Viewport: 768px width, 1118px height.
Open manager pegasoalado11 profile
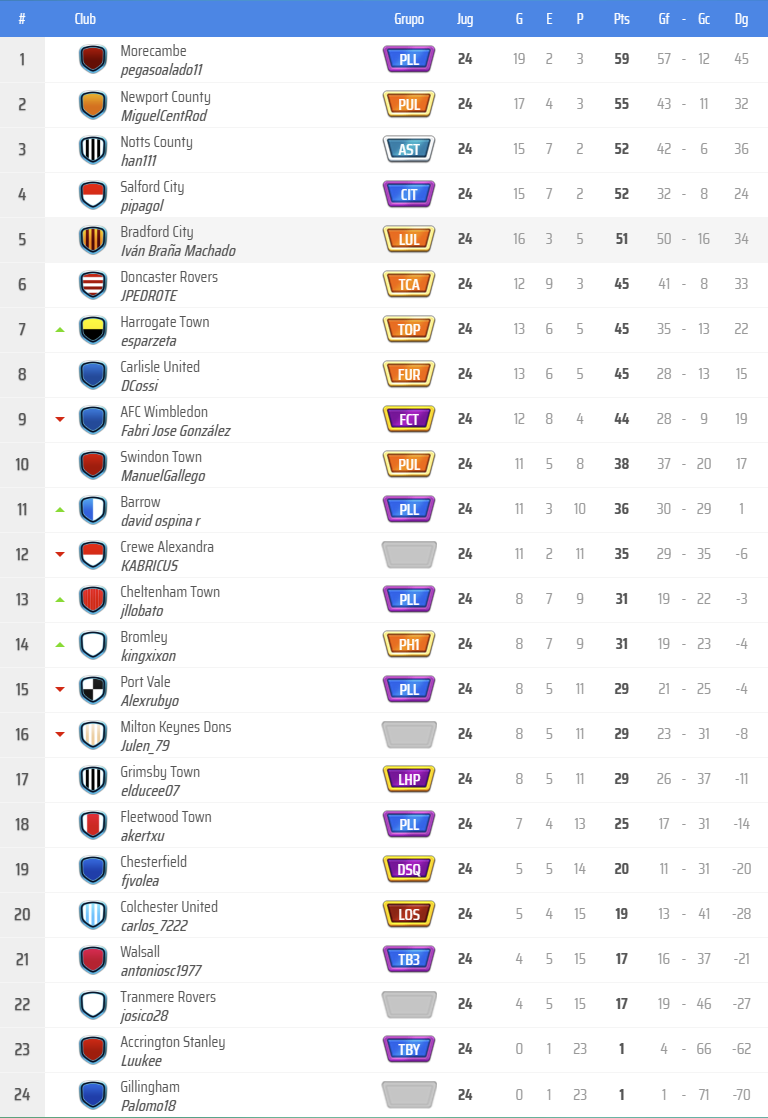(161, 70)
